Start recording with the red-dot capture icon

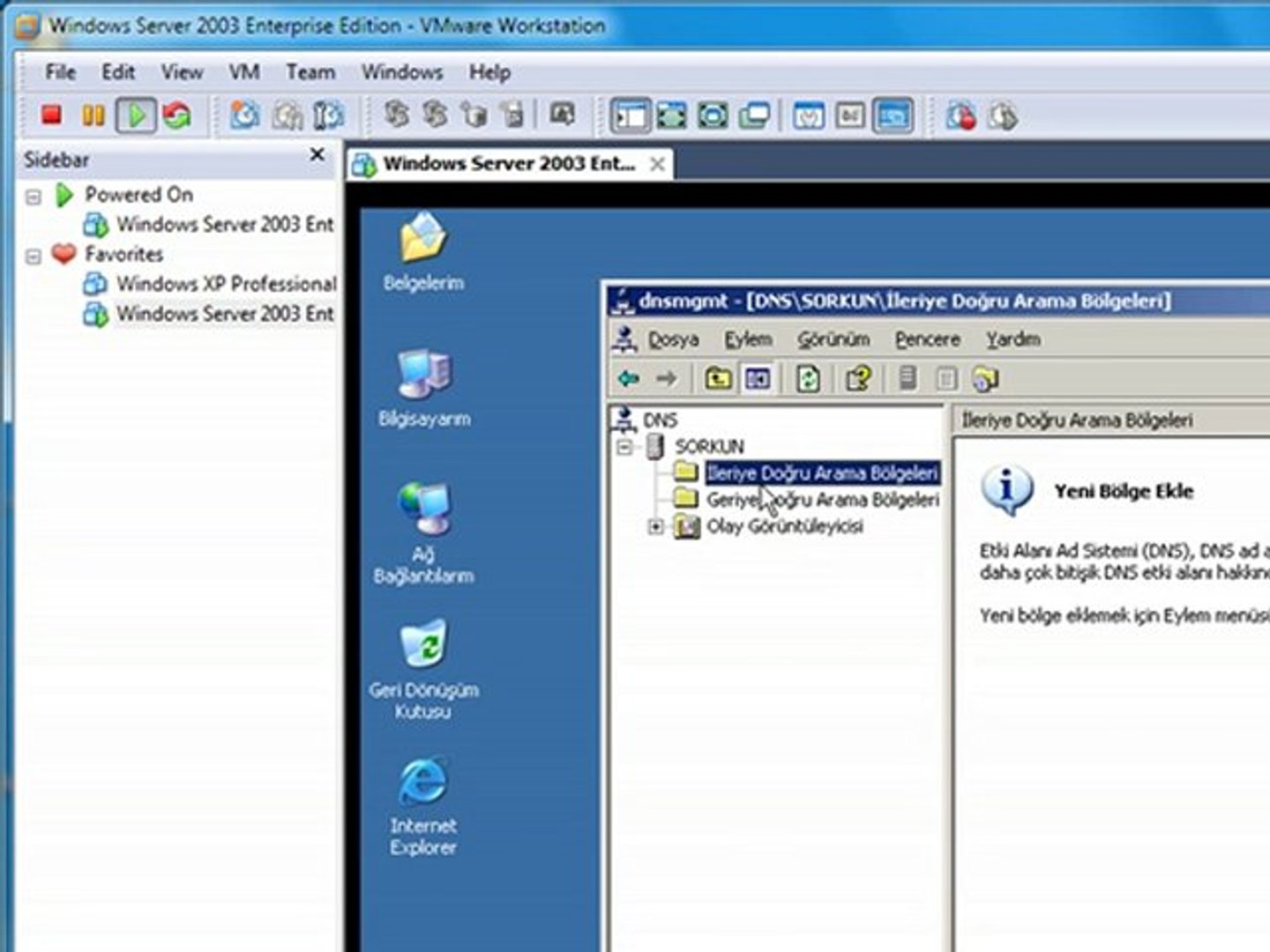coord(960,115)
